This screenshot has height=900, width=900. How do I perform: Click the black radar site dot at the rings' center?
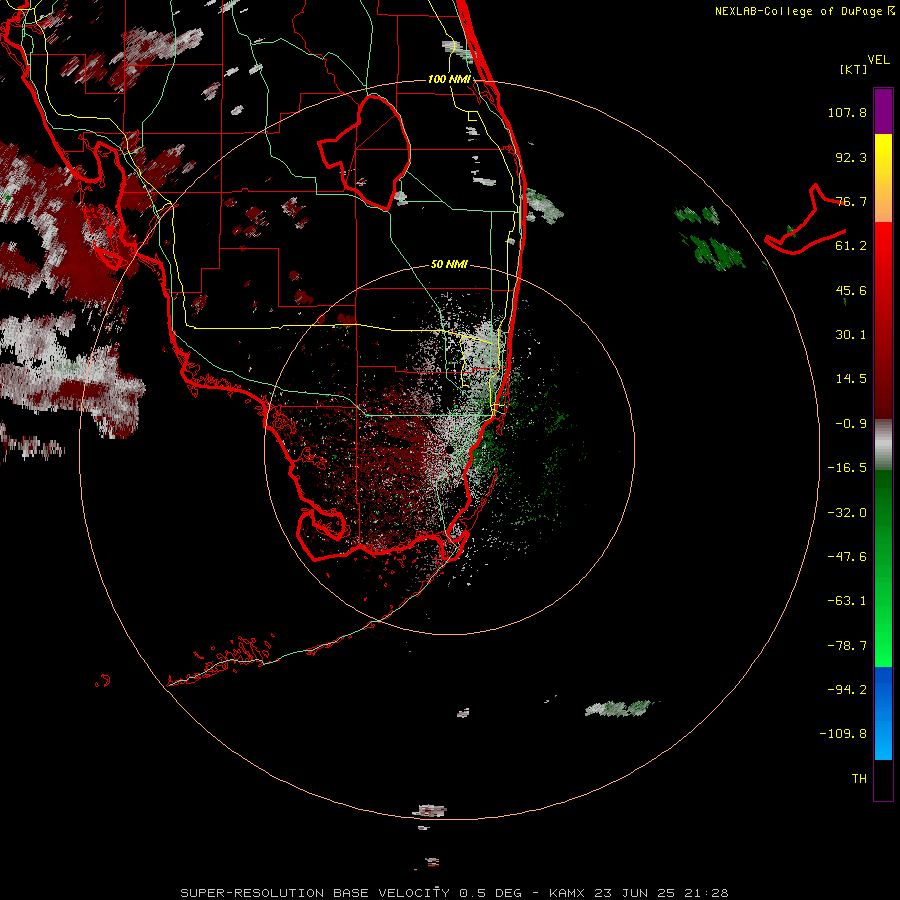[x=449, y=449]
